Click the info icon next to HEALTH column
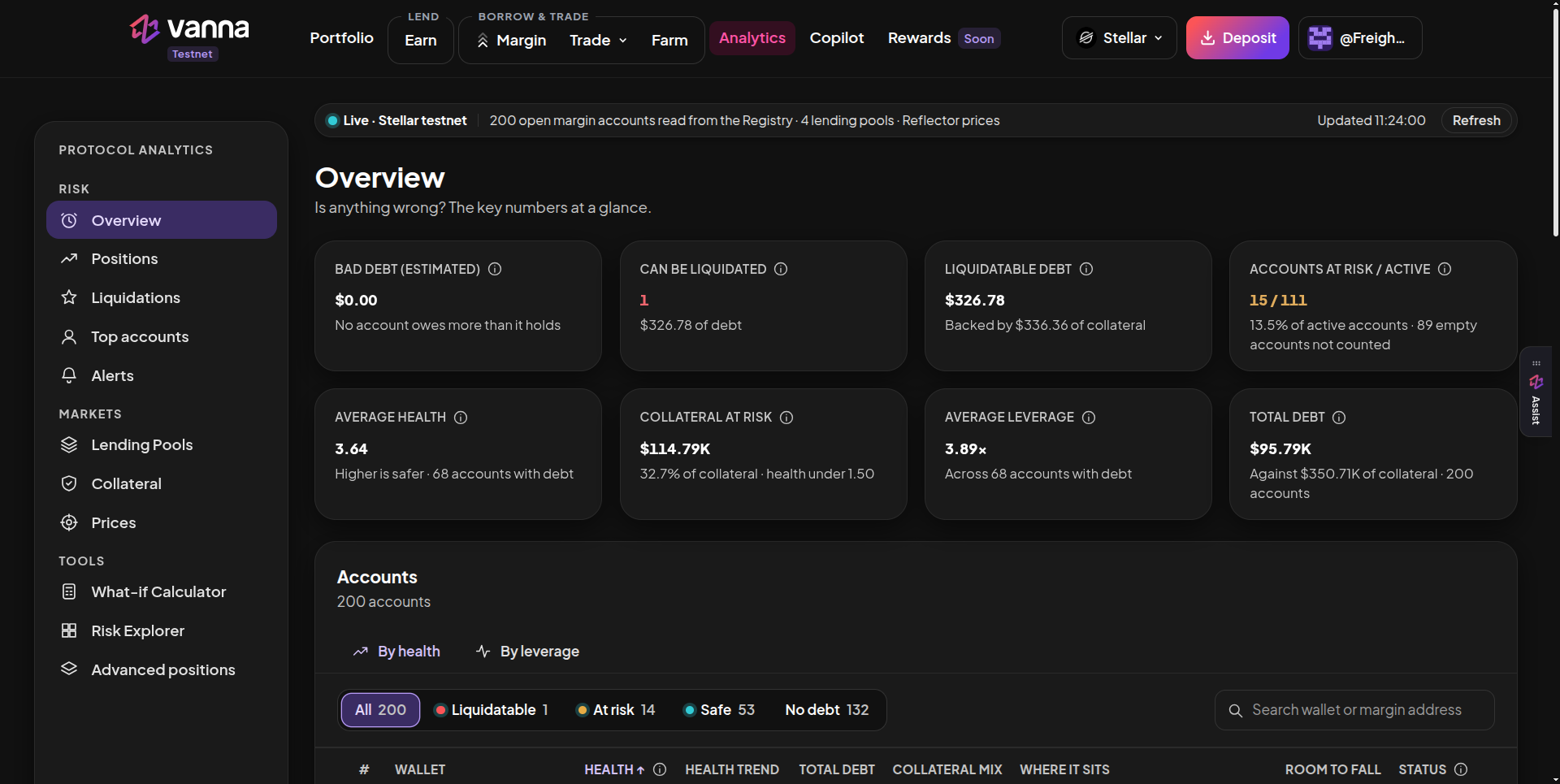1560x784 pixels. 660,769
